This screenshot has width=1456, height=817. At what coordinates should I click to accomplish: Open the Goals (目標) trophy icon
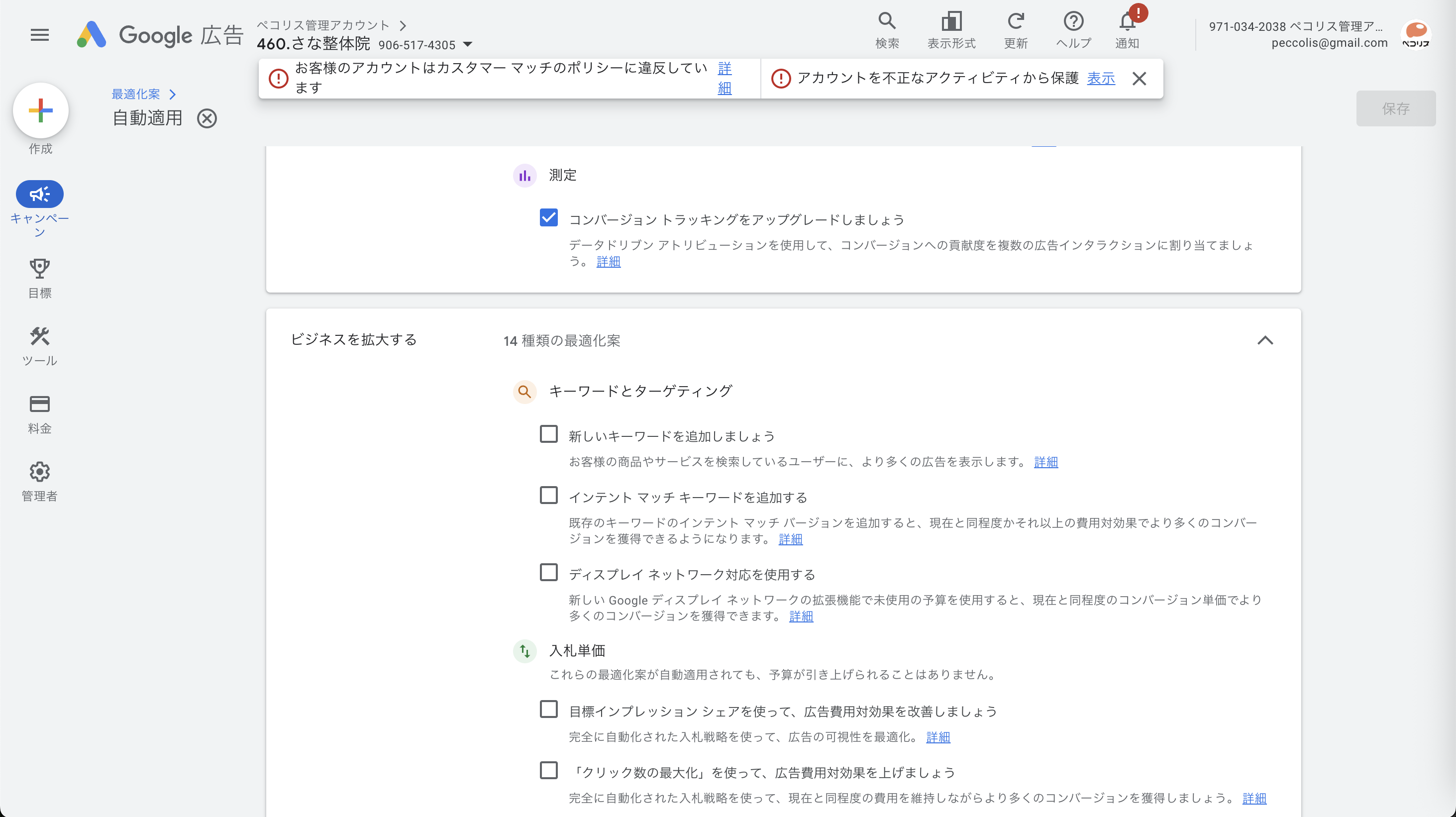click(40, 269)
